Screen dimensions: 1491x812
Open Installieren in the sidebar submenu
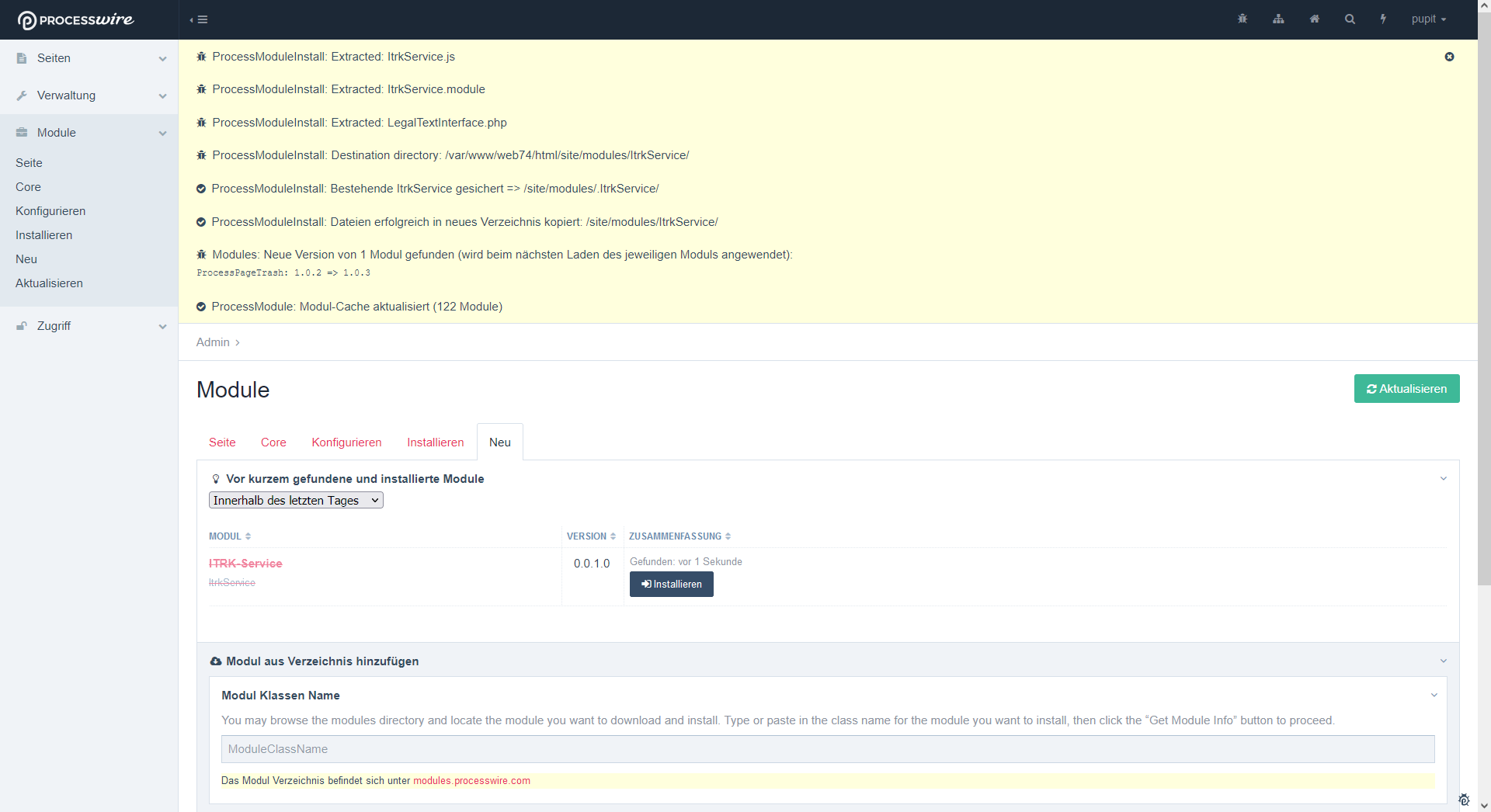click(x=43, y=235)
